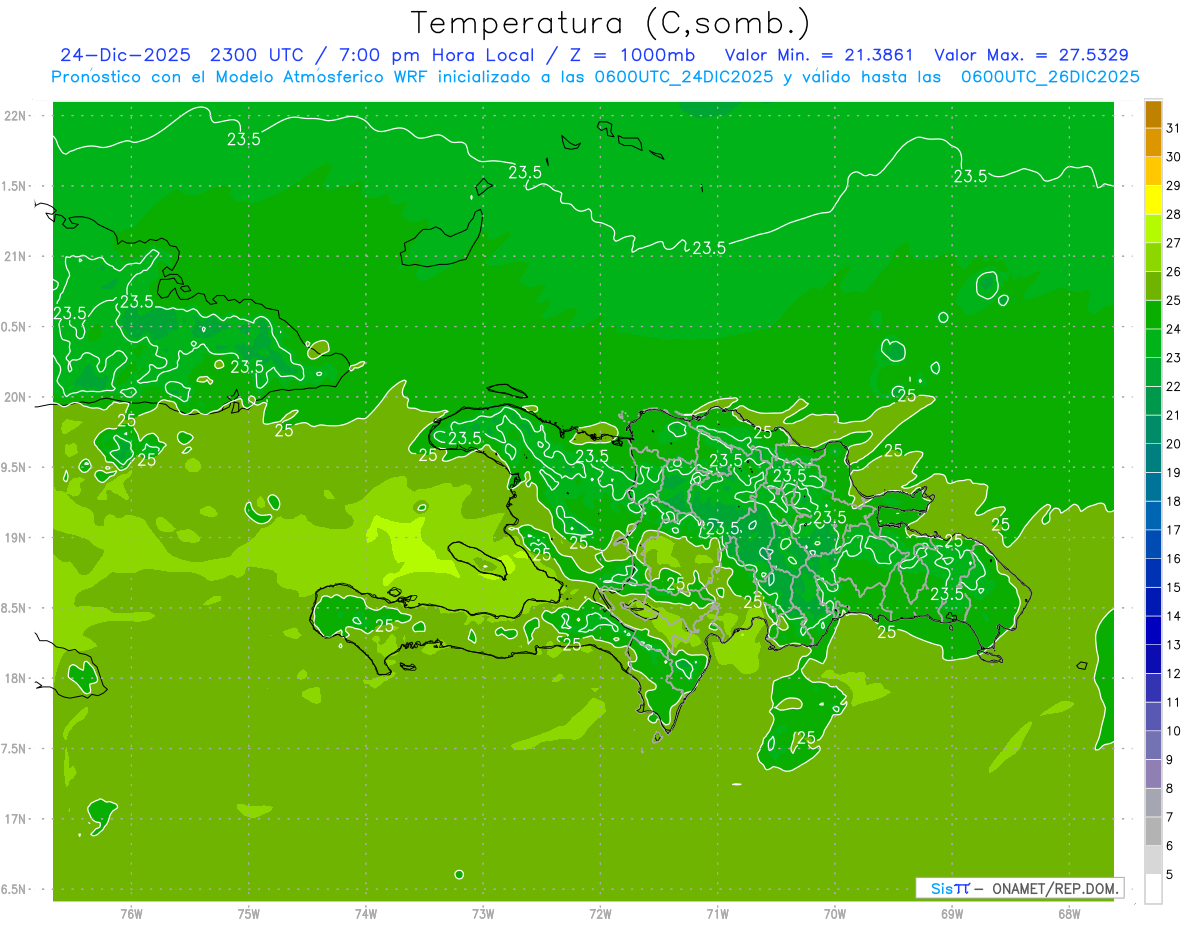The image size is (1200, 927).
Task: Click the "75W" longitude label
Action: click(249, 913)
